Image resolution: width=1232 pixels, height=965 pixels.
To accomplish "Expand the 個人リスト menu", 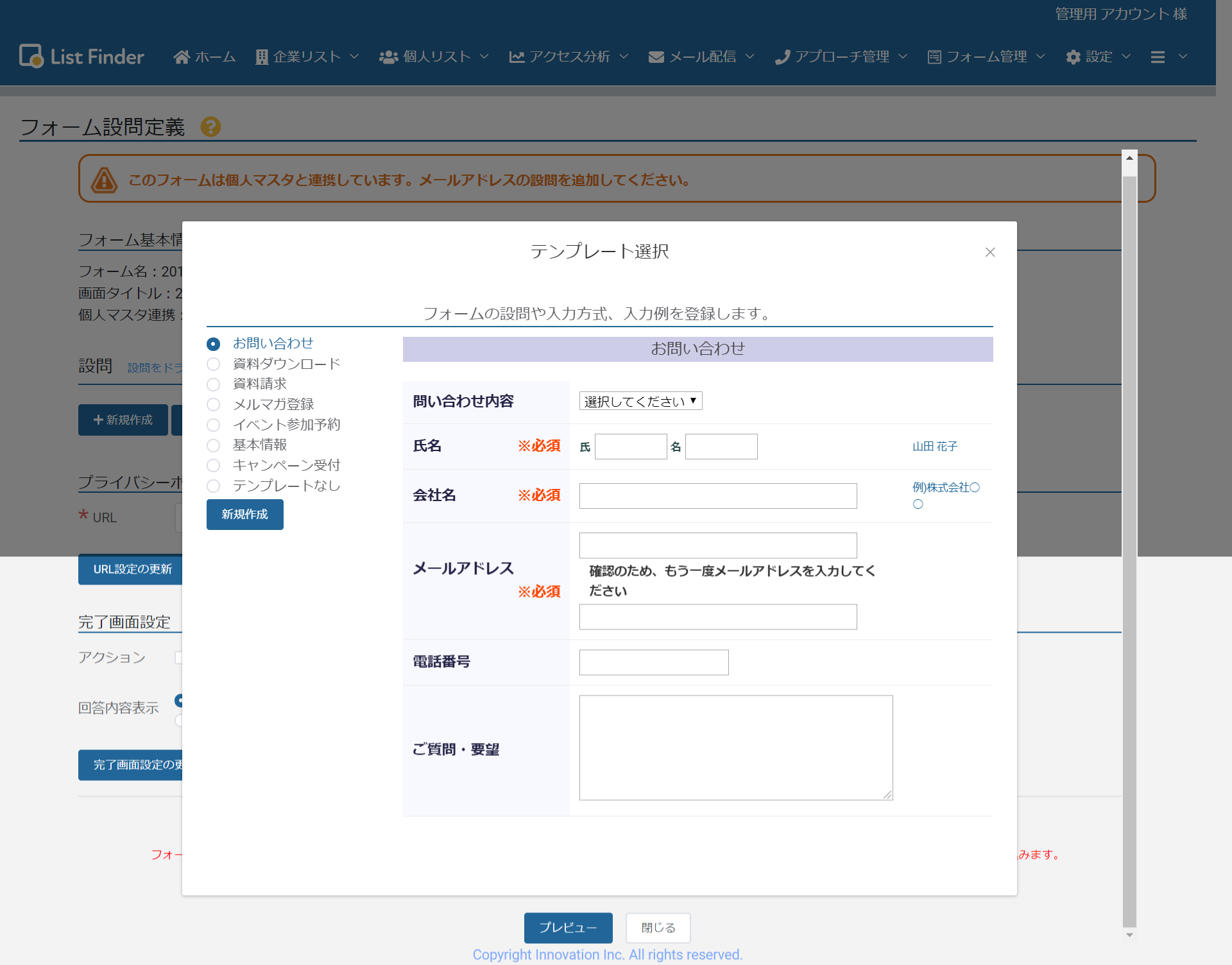I will (436, 57).
